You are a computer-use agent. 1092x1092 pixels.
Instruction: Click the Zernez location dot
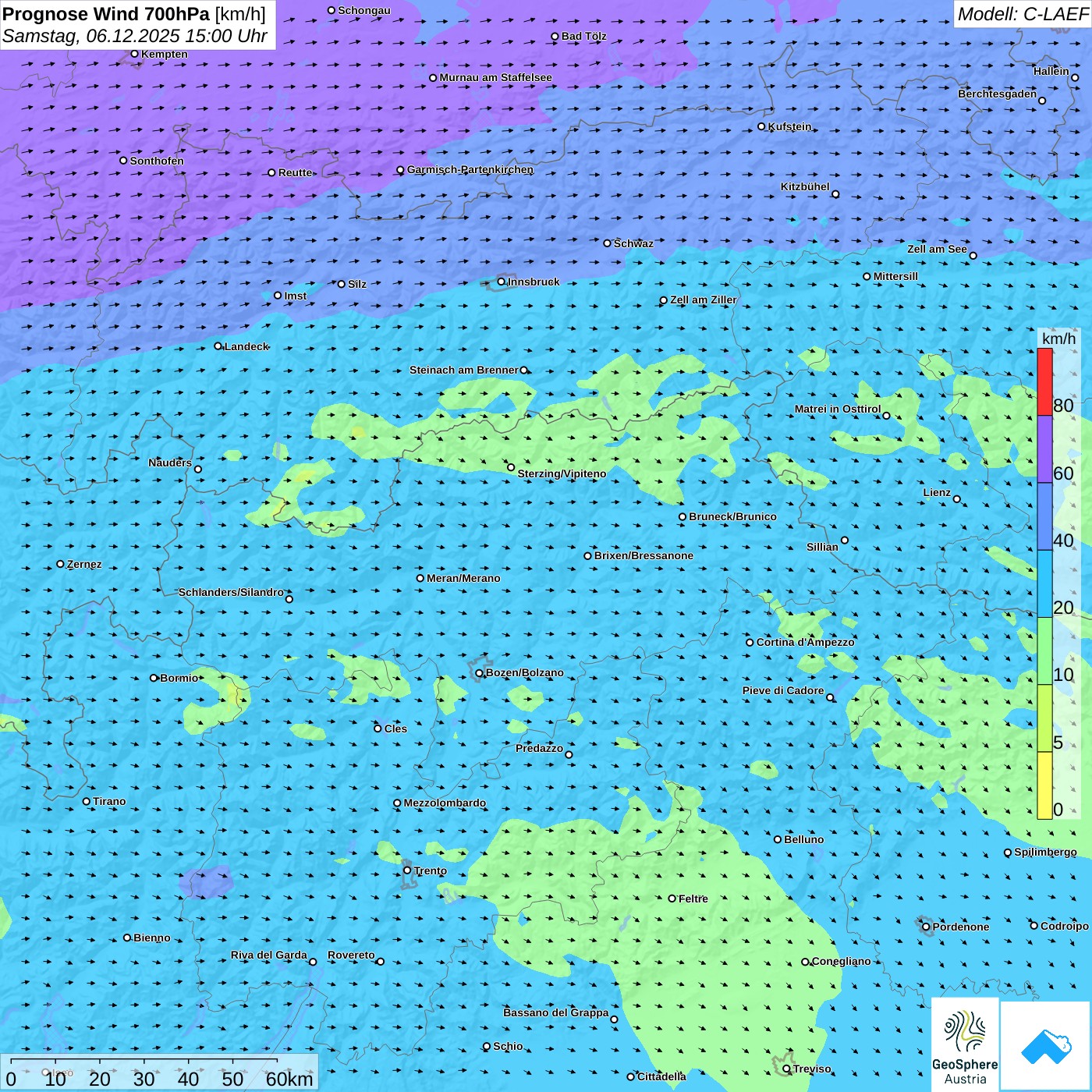[61, 564]
